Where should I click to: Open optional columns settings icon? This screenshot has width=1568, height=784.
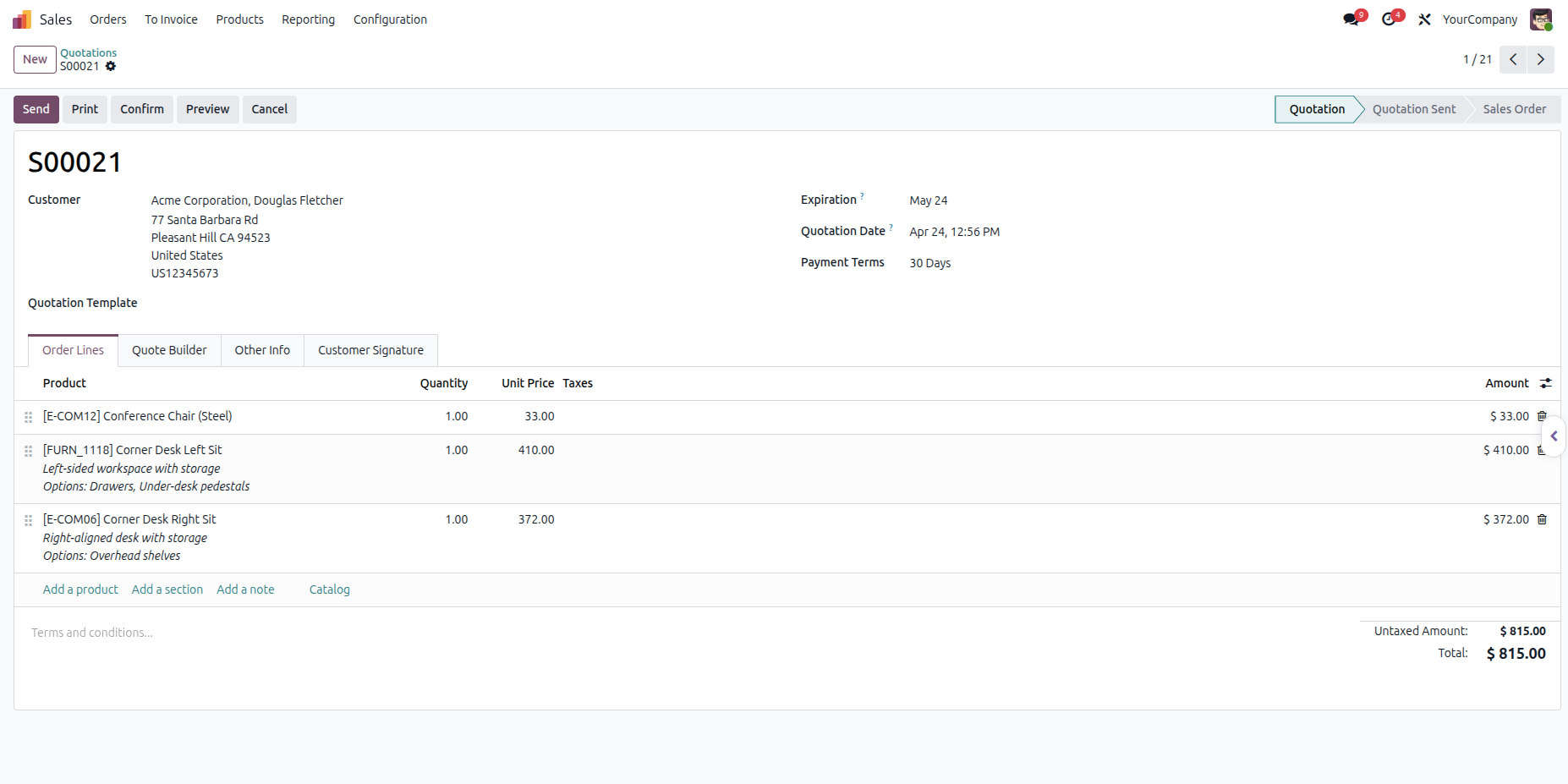pos(1546,383)
